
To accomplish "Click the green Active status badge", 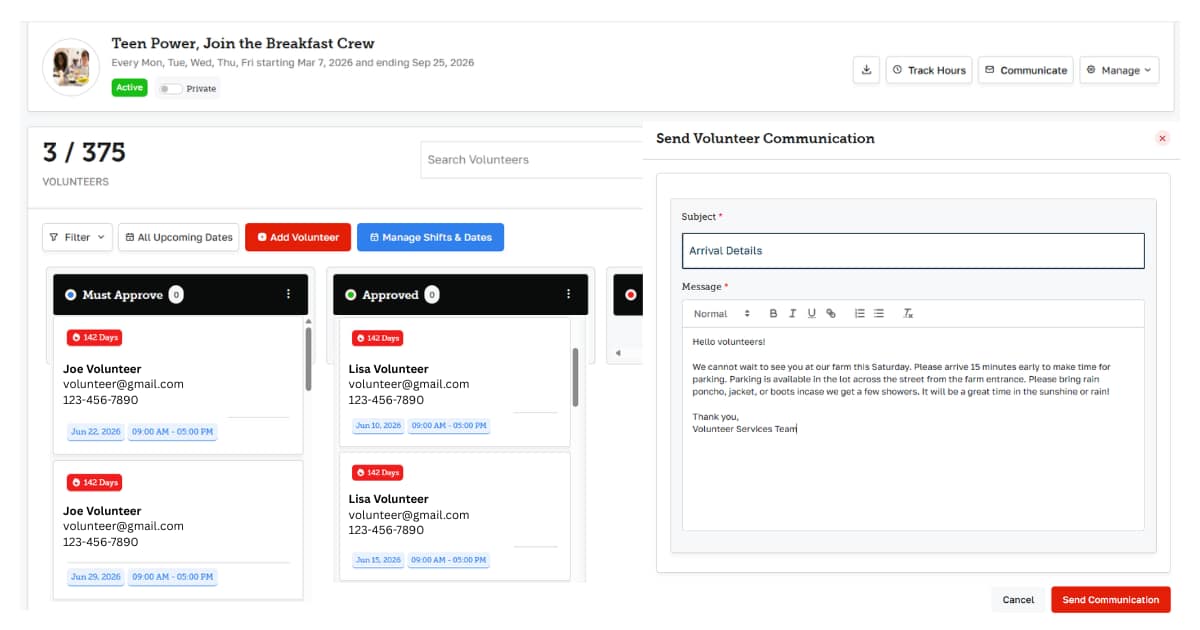I will (x=129, y=88).
